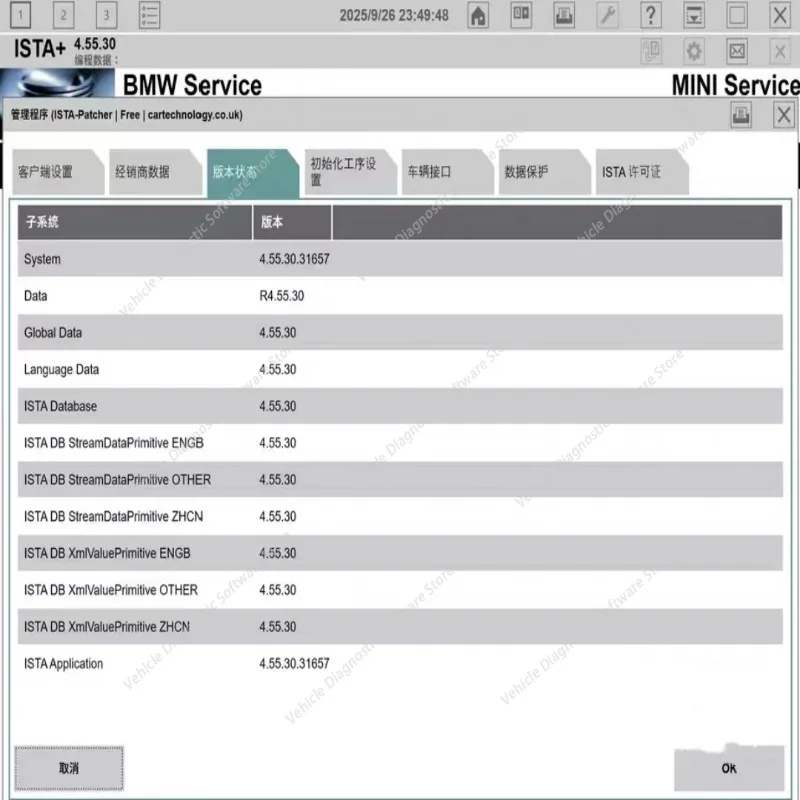Open page 3 button in top bar
This screenshot has width=800, height=800.
[x=106, y=15]
